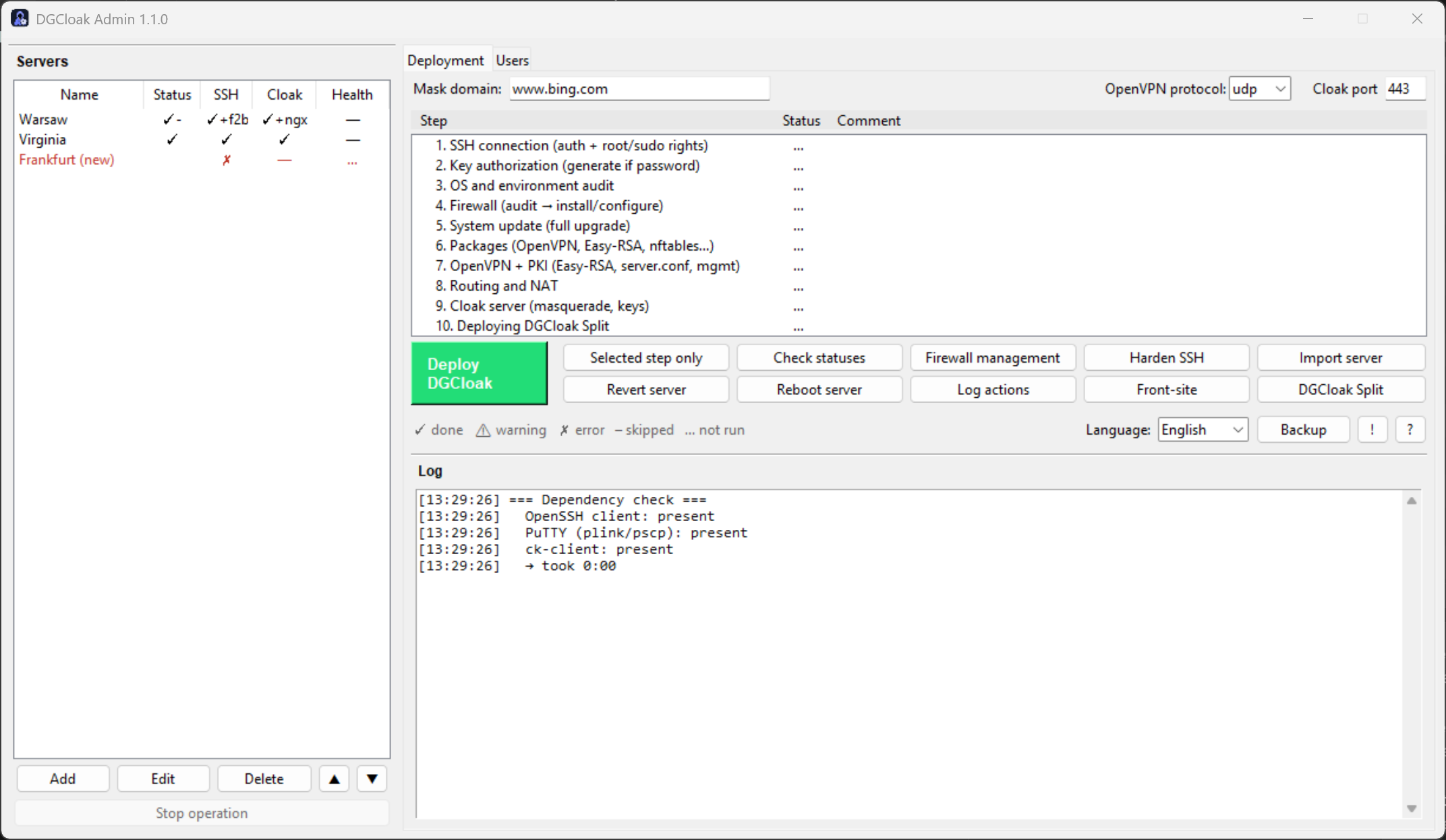Focus the Mask domain input field
Image resolution: width=1446 pixels, height=840 pixels.
[639, 89]
